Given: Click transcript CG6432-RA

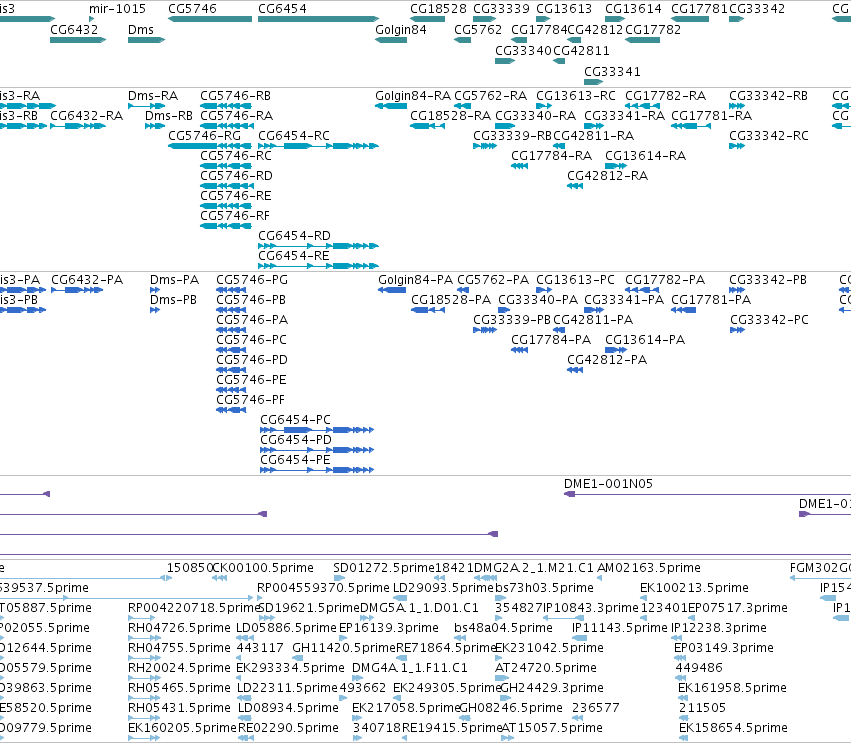Looking at the screenshot, I should click(78, 126).
